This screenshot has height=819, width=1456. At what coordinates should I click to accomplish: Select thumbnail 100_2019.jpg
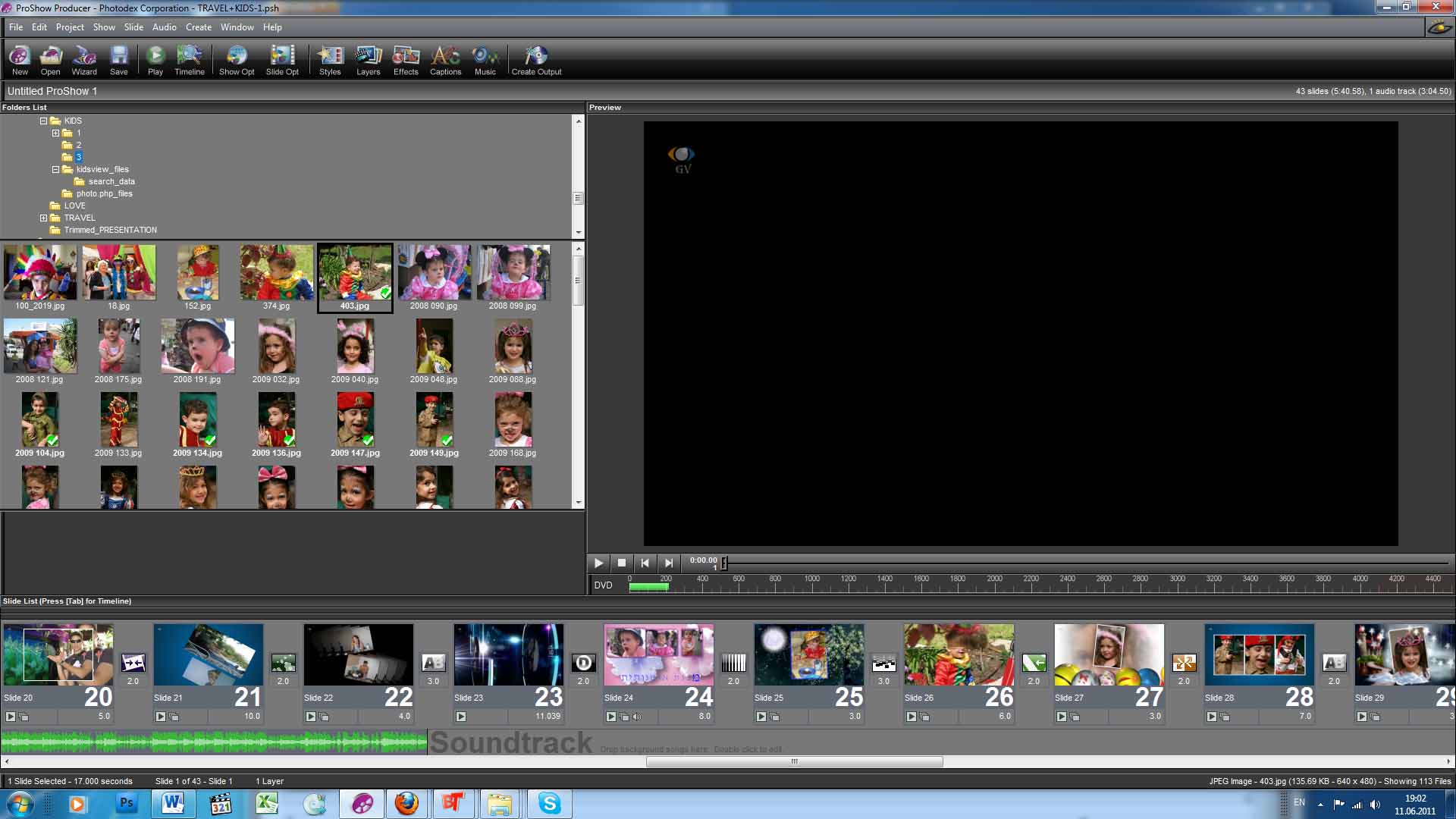point(39,277)
